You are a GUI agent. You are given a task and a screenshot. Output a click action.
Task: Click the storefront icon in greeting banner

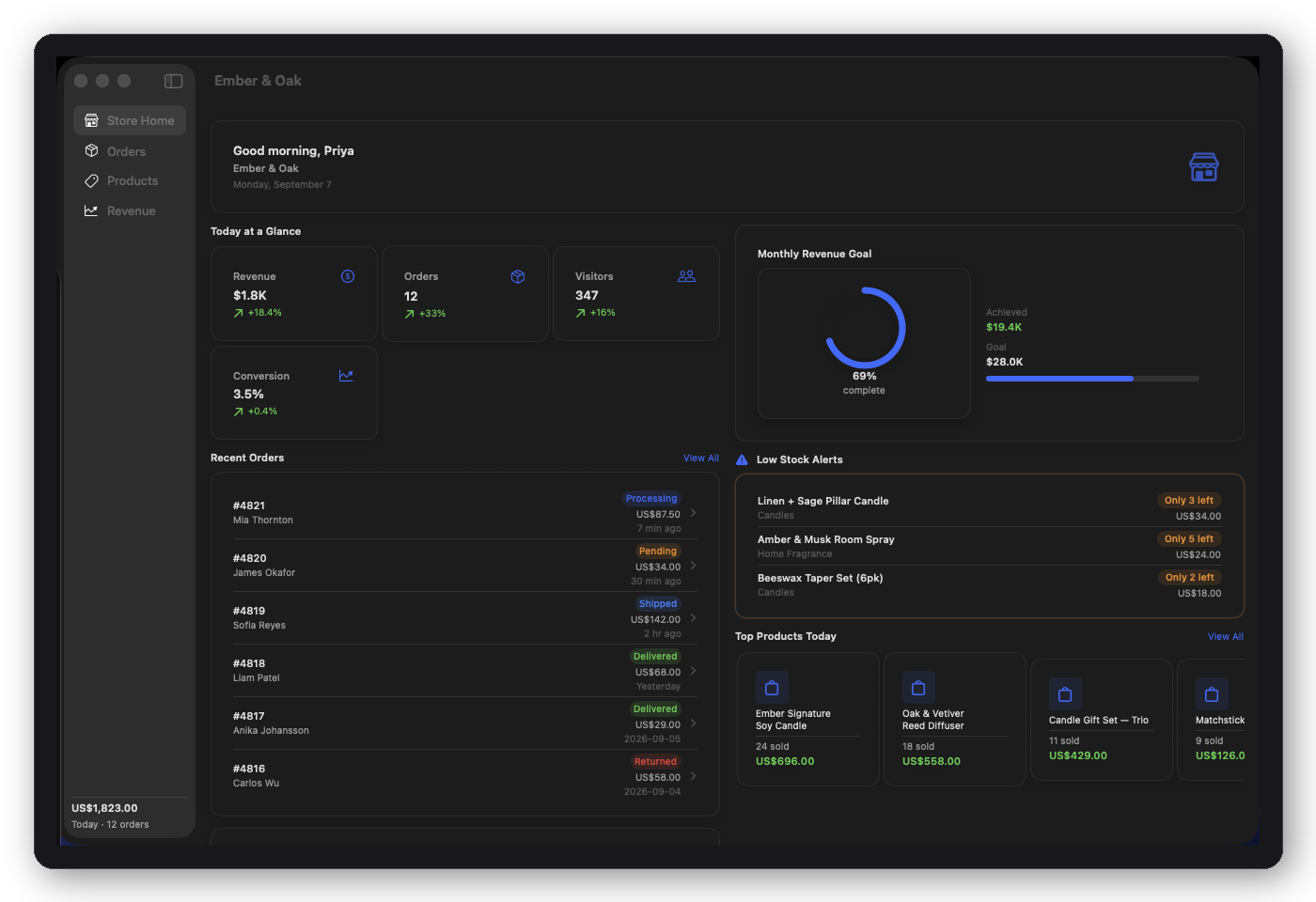click(x=1204, y=167)
